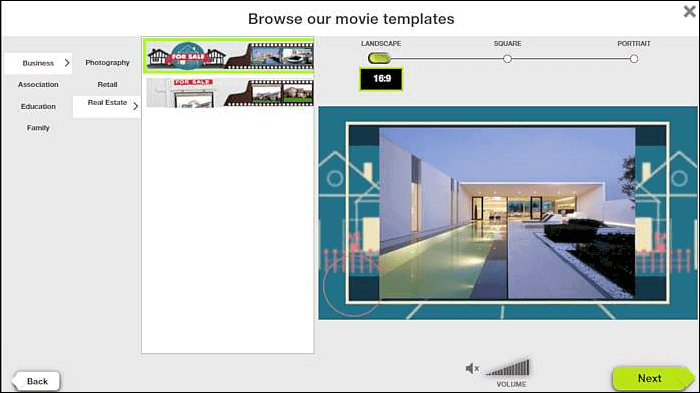Expand the Business category arrow
The image size is (700, 393).
[x=67, y=63]
